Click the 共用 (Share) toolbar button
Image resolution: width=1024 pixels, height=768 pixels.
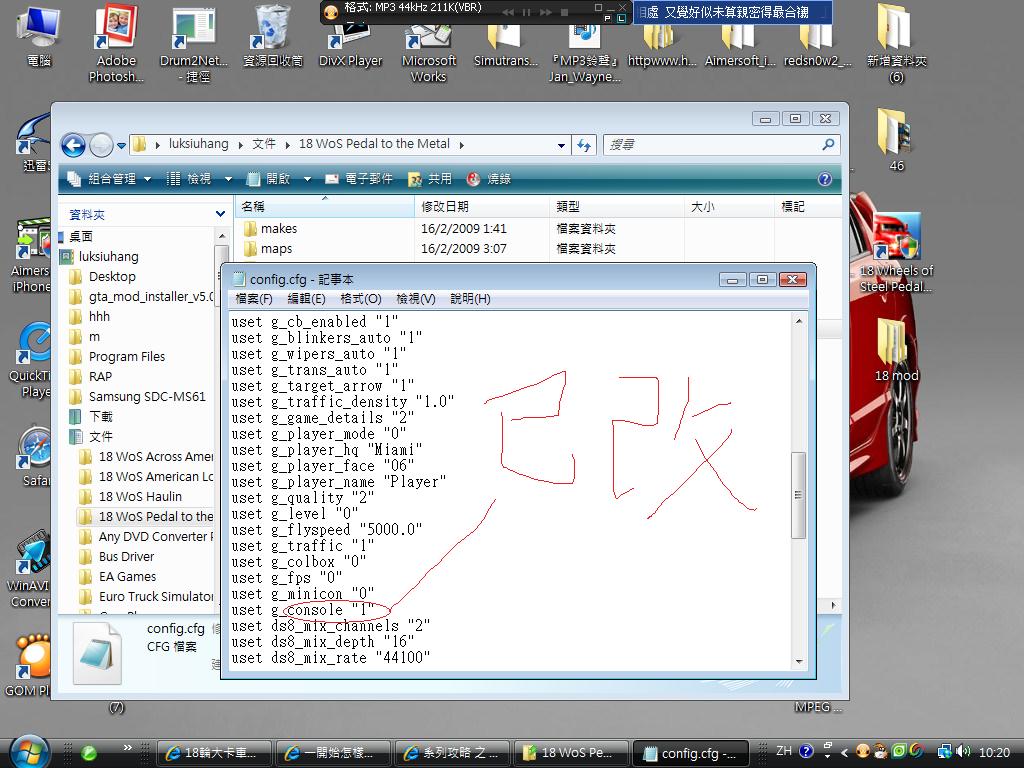pyautogui.click(x=430, y=179)
